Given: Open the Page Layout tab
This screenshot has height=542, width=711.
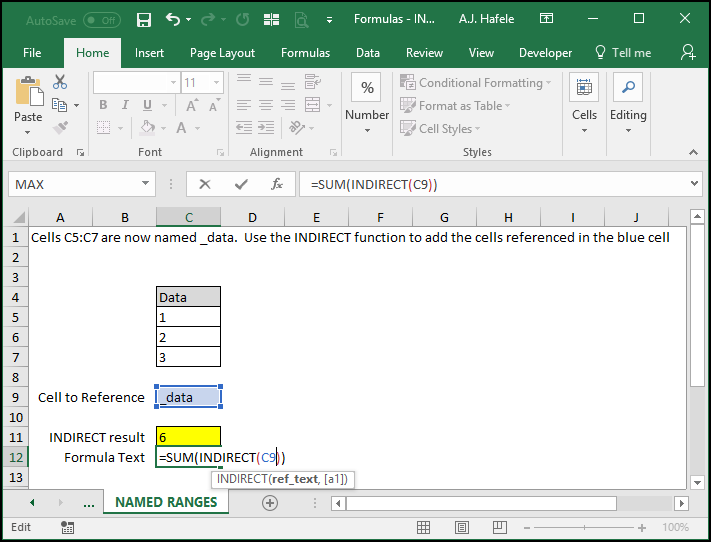Looking at the screenshot, I should pos(222,53).
